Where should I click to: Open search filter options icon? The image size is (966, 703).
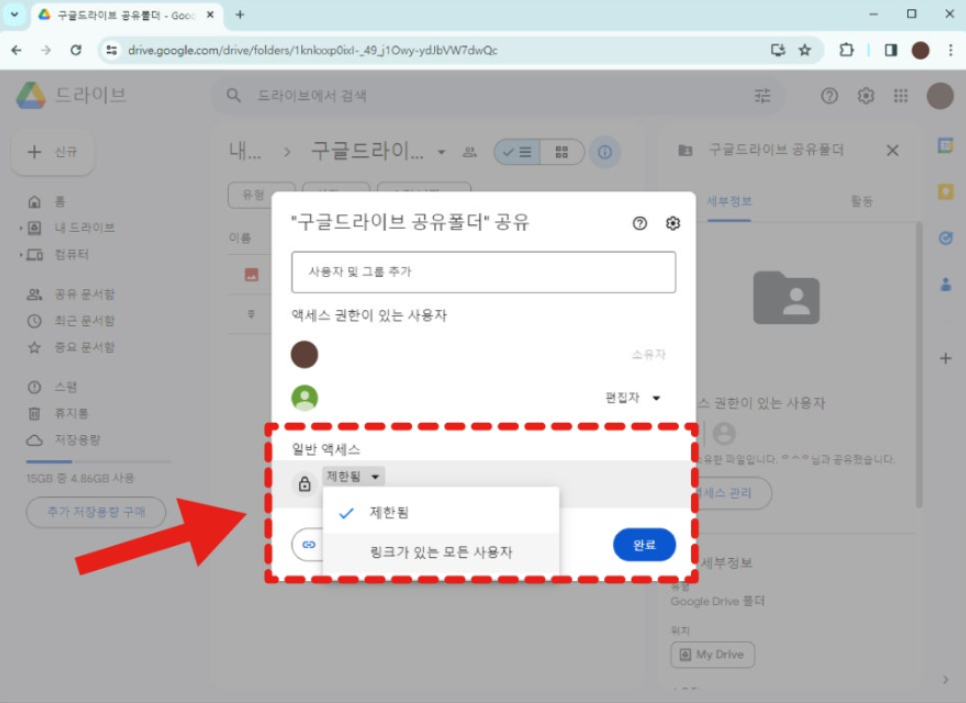coord(763,95)
